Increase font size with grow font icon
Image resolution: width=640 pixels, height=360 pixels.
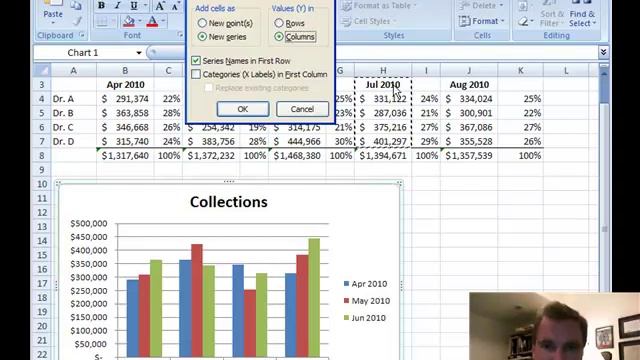click(160, 6)
